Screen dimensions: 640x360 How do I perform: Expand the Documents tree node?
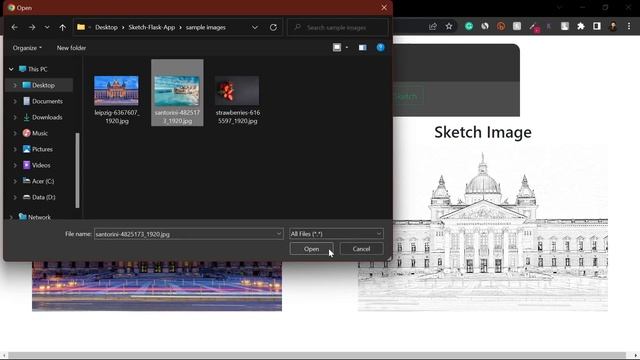(x=15, y=101)
